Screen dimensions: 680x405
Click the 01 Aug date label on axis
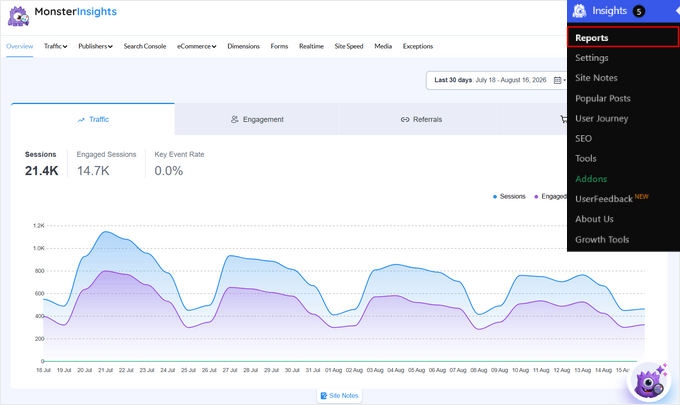333,370
